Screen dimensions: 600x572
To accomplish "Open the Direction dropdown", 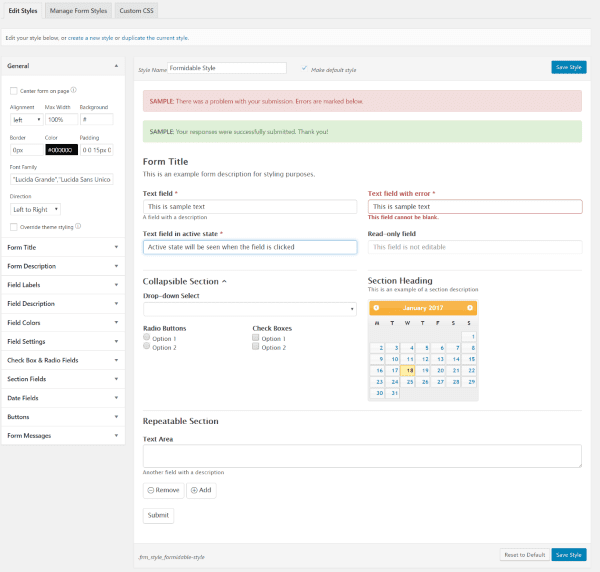I will point(35,209).
